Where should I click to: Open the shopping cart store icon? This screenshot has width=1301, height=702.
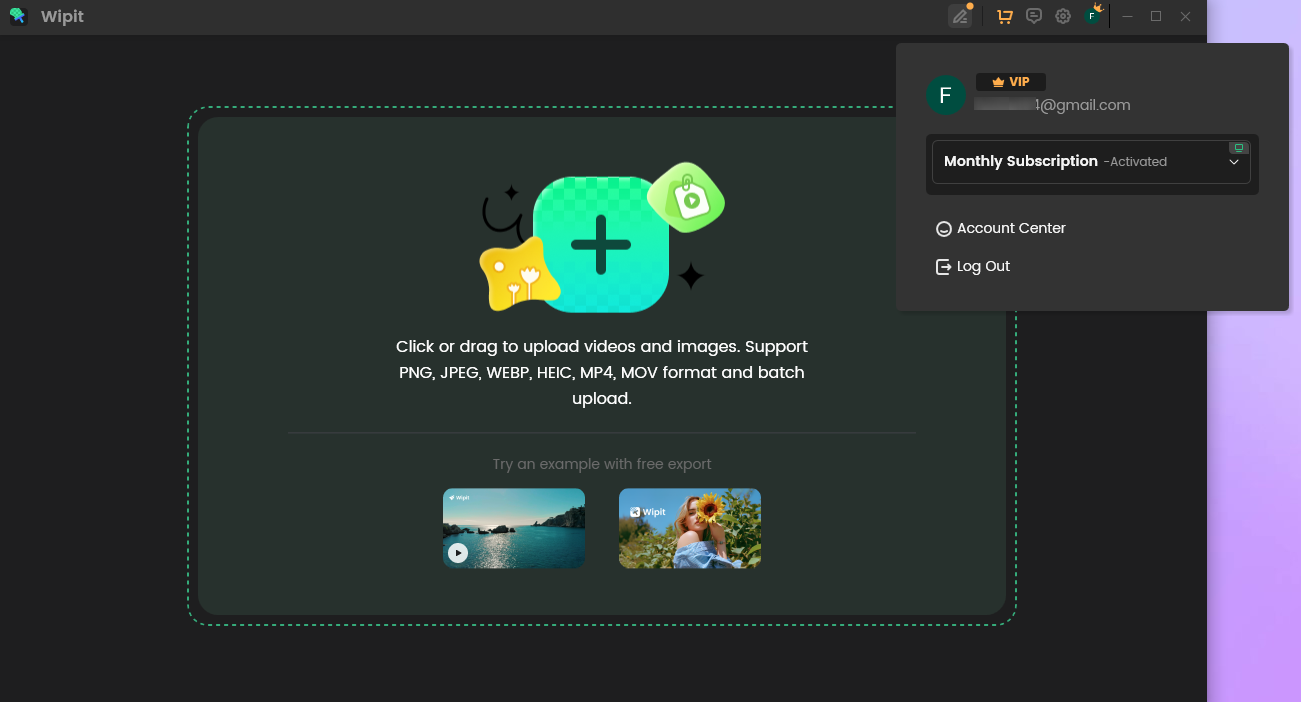(x=1004, y=16)
